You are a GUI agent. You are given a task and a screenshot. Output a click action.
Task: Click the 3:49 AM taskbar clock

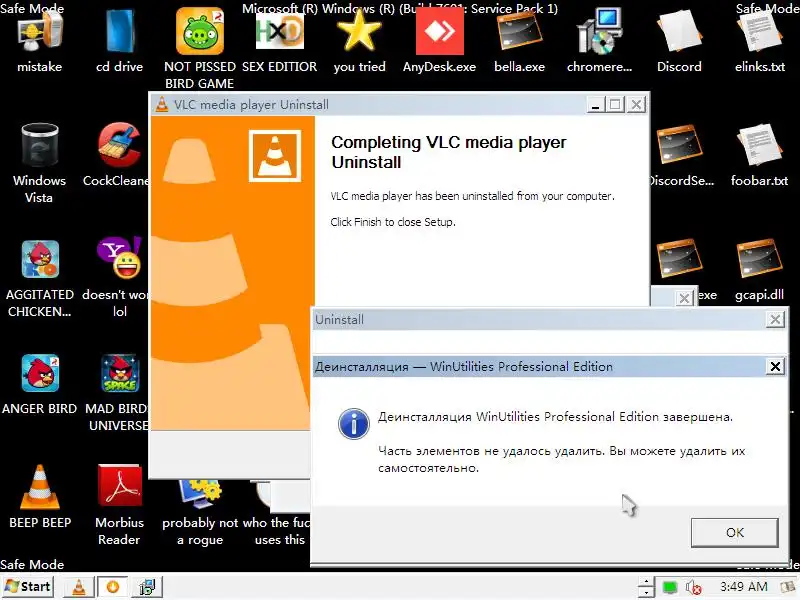743,587
